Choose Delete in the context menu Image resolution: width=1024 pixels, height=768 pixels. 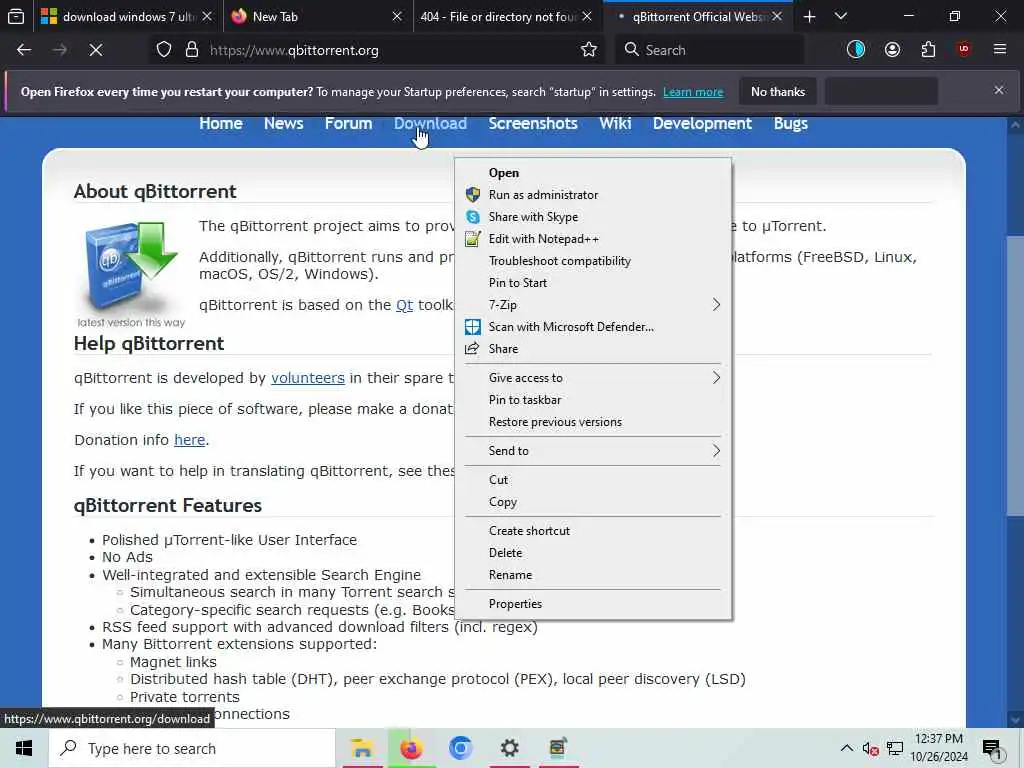pyautogui.click(x=593, y=553)
